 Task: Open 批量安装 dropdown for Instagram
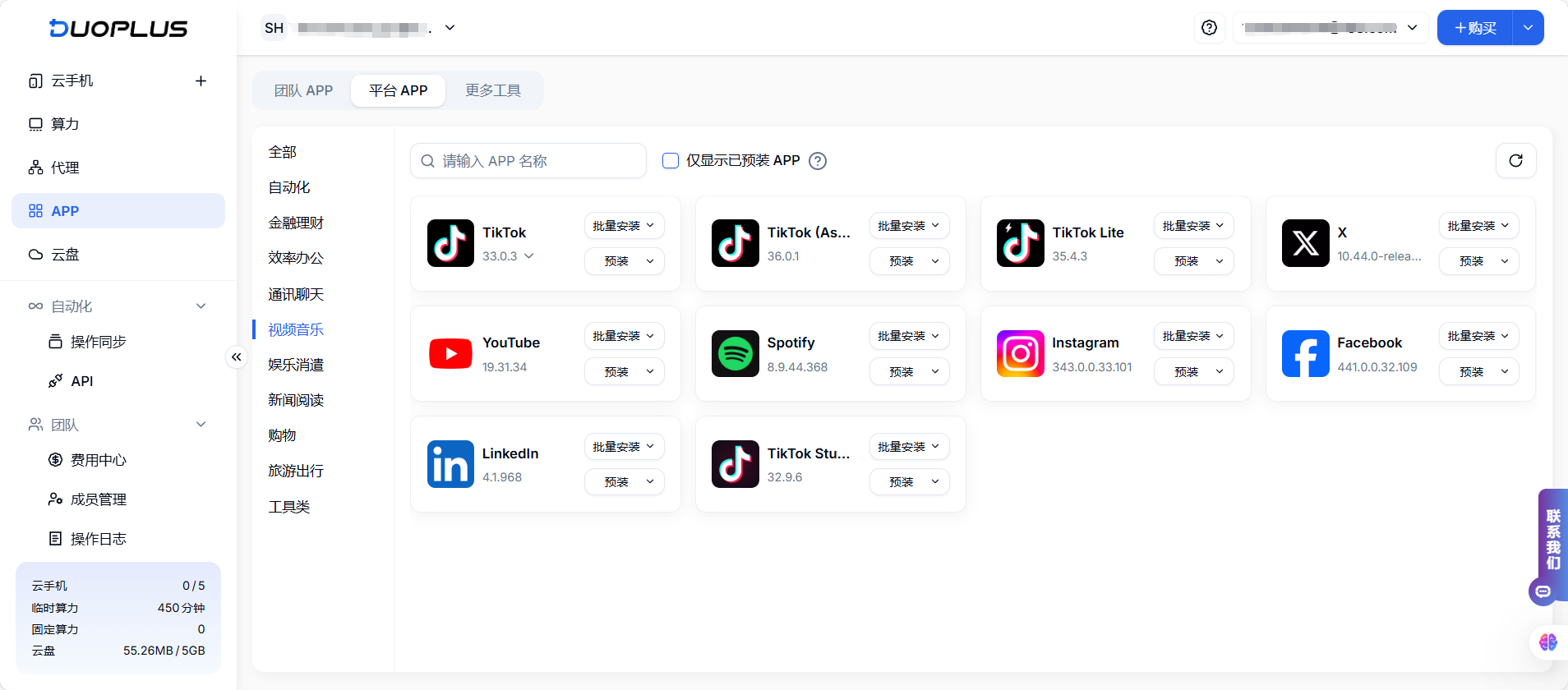tap(1193, 336)
